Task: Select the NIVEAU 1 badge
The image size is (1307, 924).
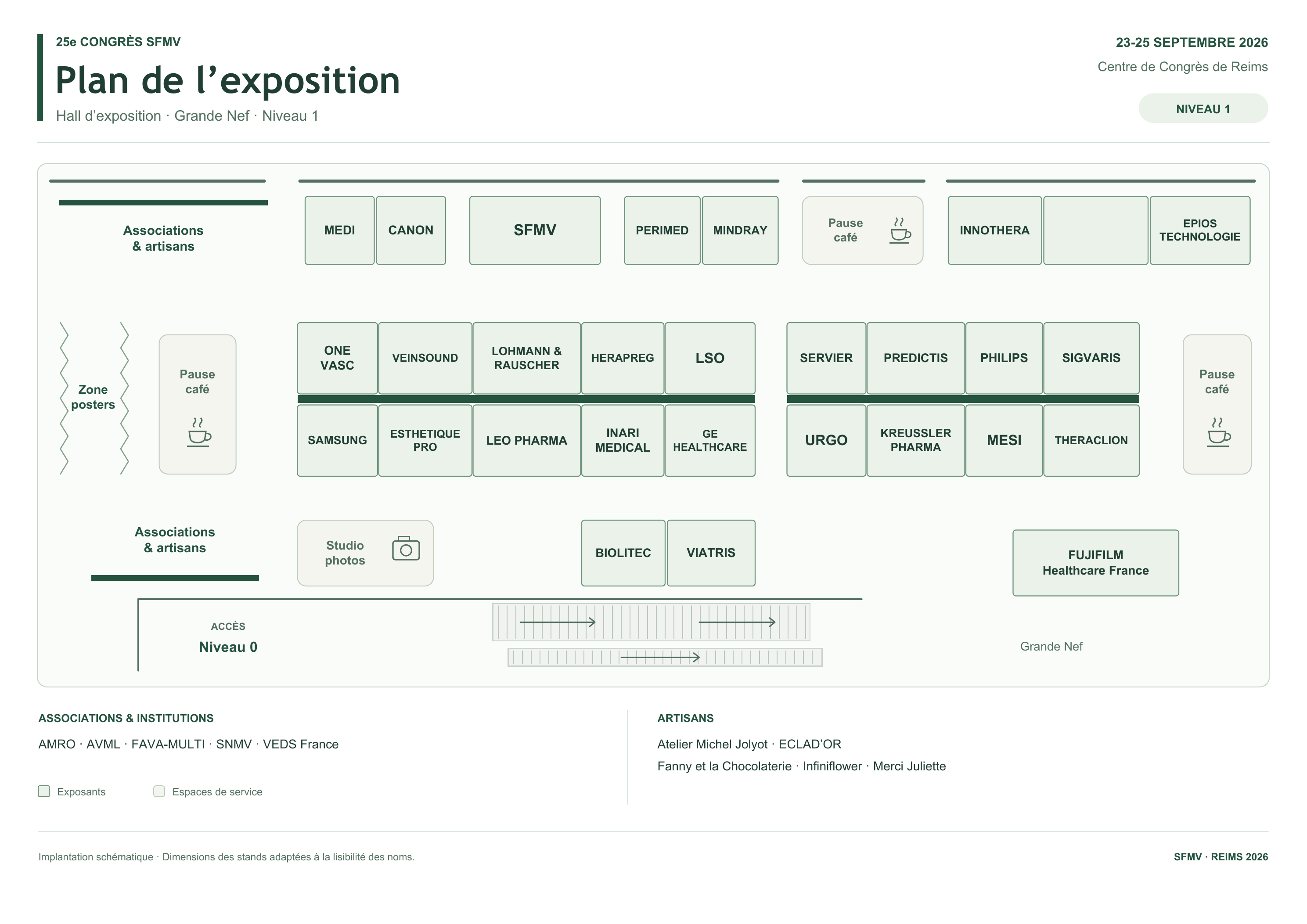Action: point(1203,109)
